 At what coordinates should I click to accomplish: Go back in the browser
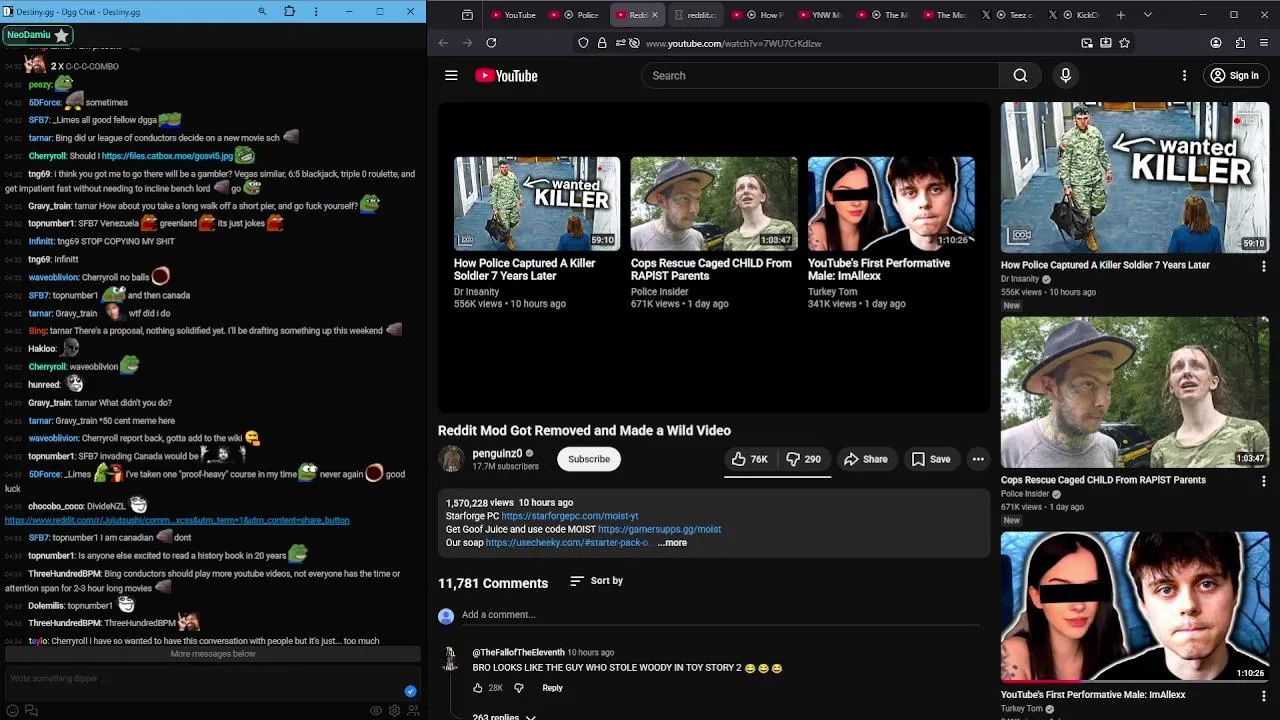click(443, 43)
